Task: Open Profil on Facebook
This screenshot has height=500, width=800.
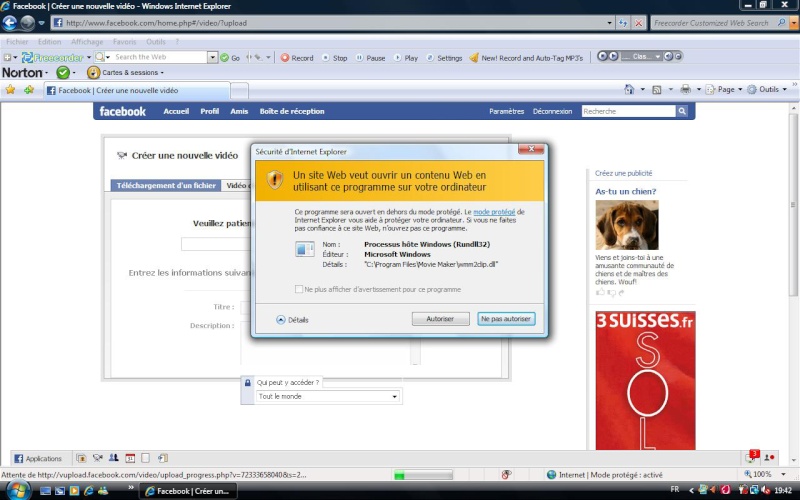Action: click(x=210, y=111)
